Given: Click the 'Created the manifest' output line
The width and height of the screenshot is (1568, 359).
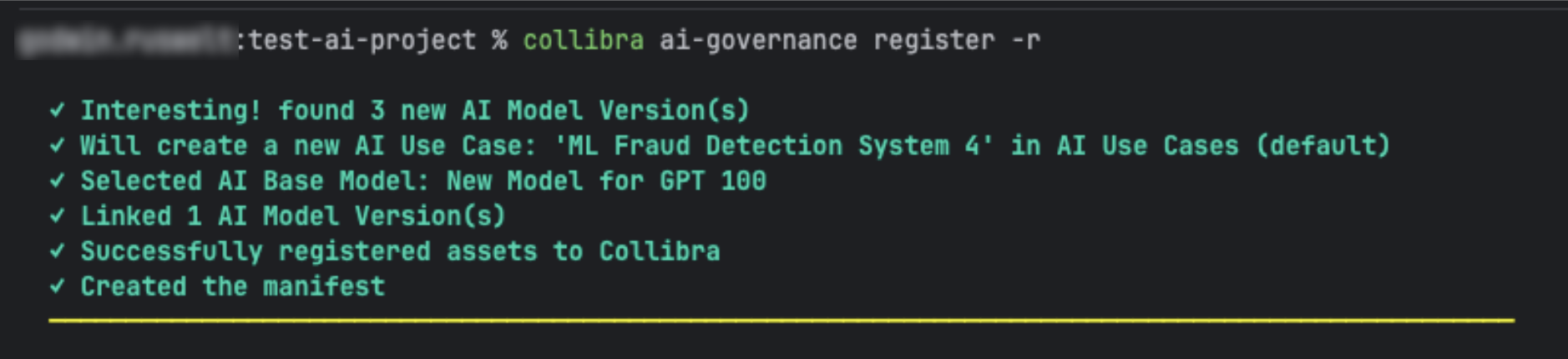Looking at the screenshot, I should (x=232, y=286).
